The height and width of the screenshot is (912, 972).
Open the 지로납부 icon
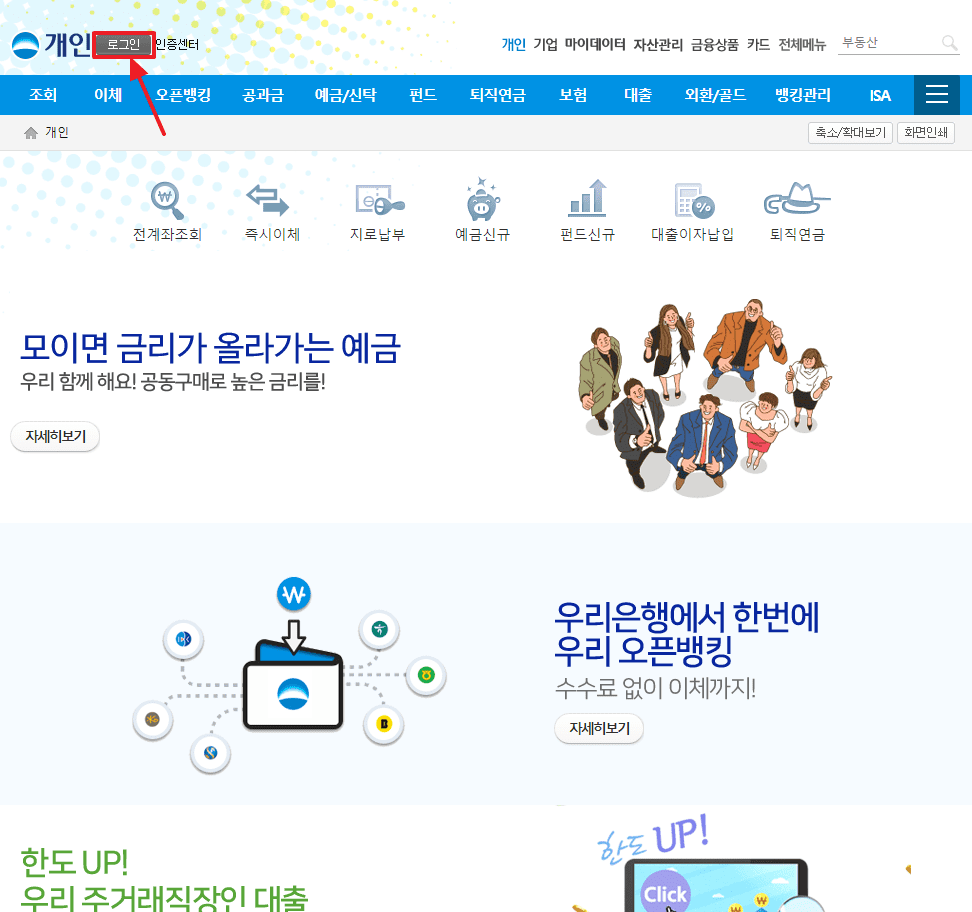[x=379, y=200]
